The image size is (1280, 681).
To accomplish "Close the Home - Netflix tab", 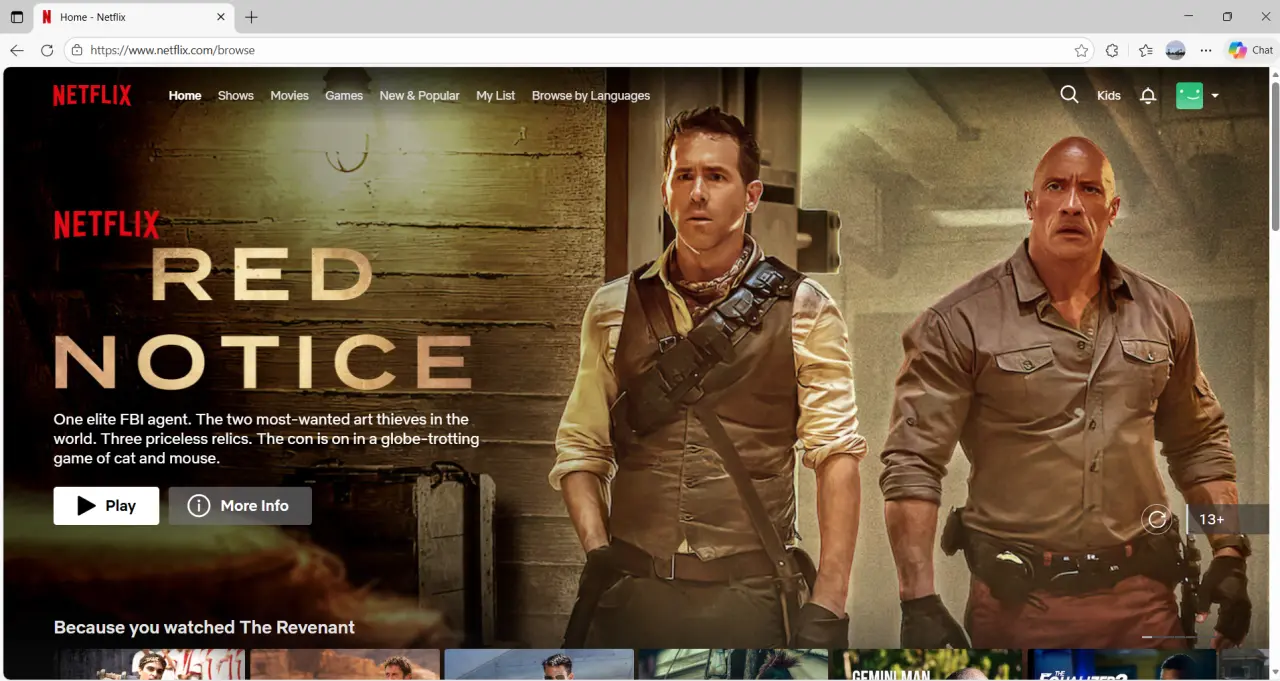I will click(x=221, y=17).
